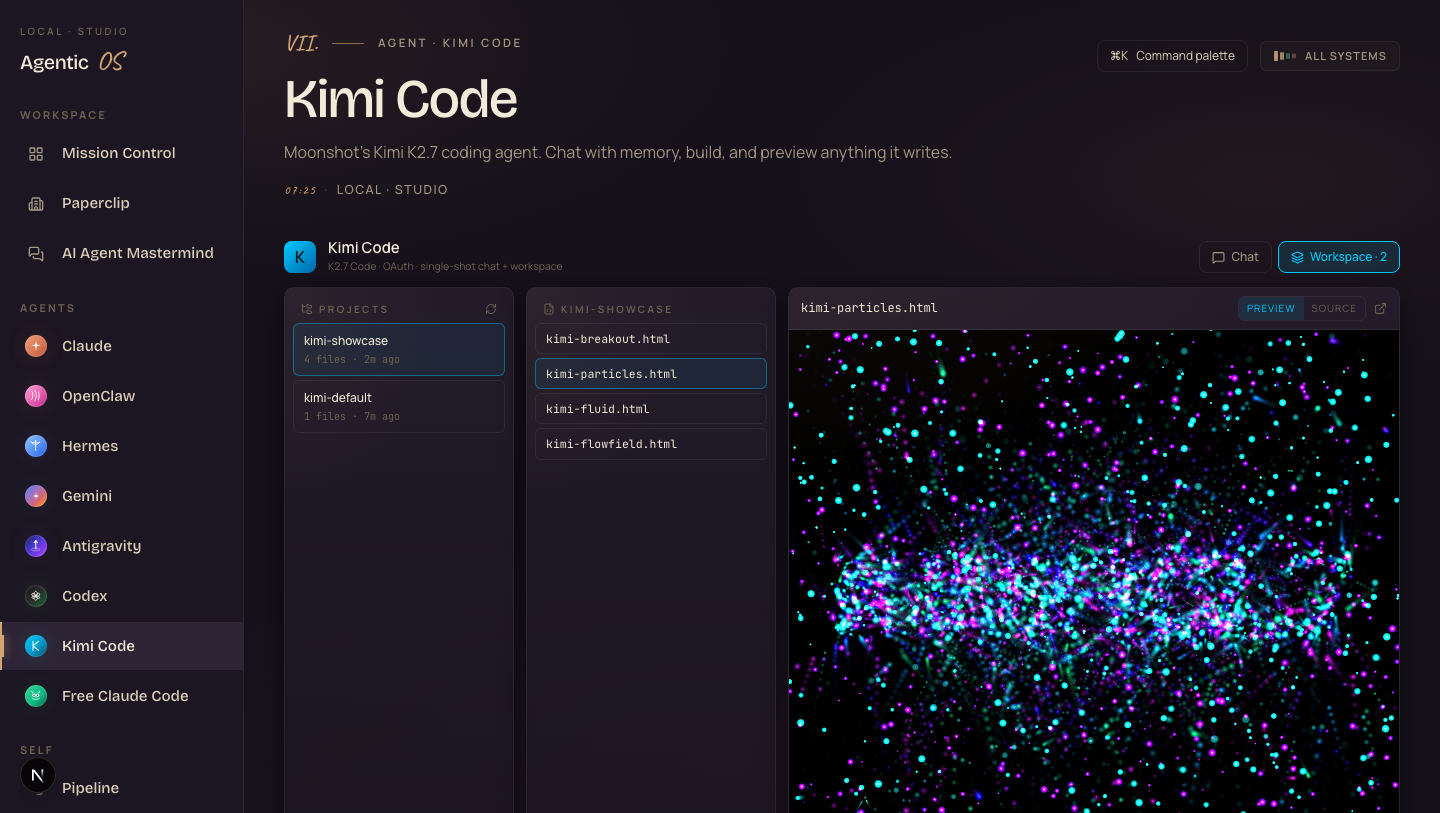Open AI Agent Mastermind
Screen dimensions: 1440x813
click(122, 253)
